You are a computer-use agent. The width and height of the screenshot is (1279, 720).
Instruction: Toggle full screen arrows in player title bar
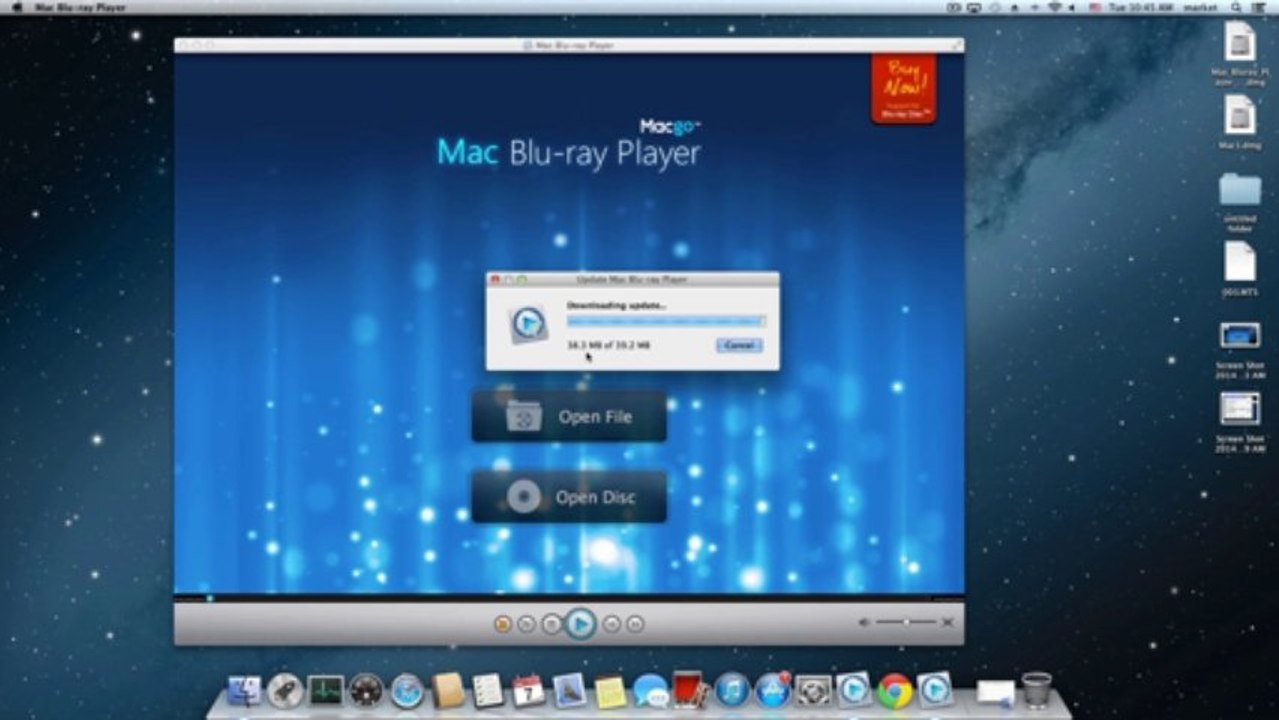956,45
